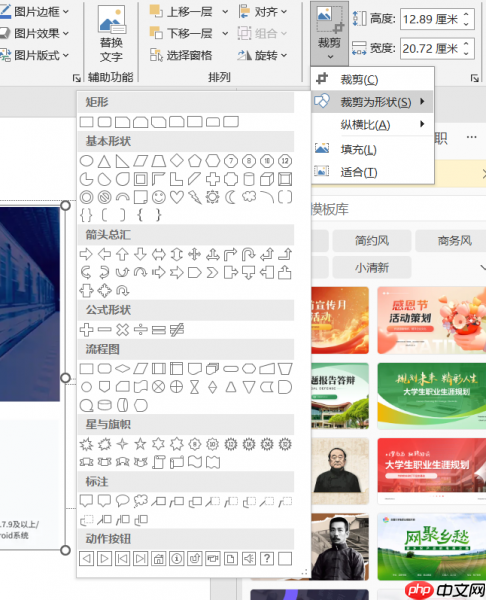Viewport: 486px width, 600px height.
Task: Open Aspect Ratio submenu
Action: click(373, 124)
